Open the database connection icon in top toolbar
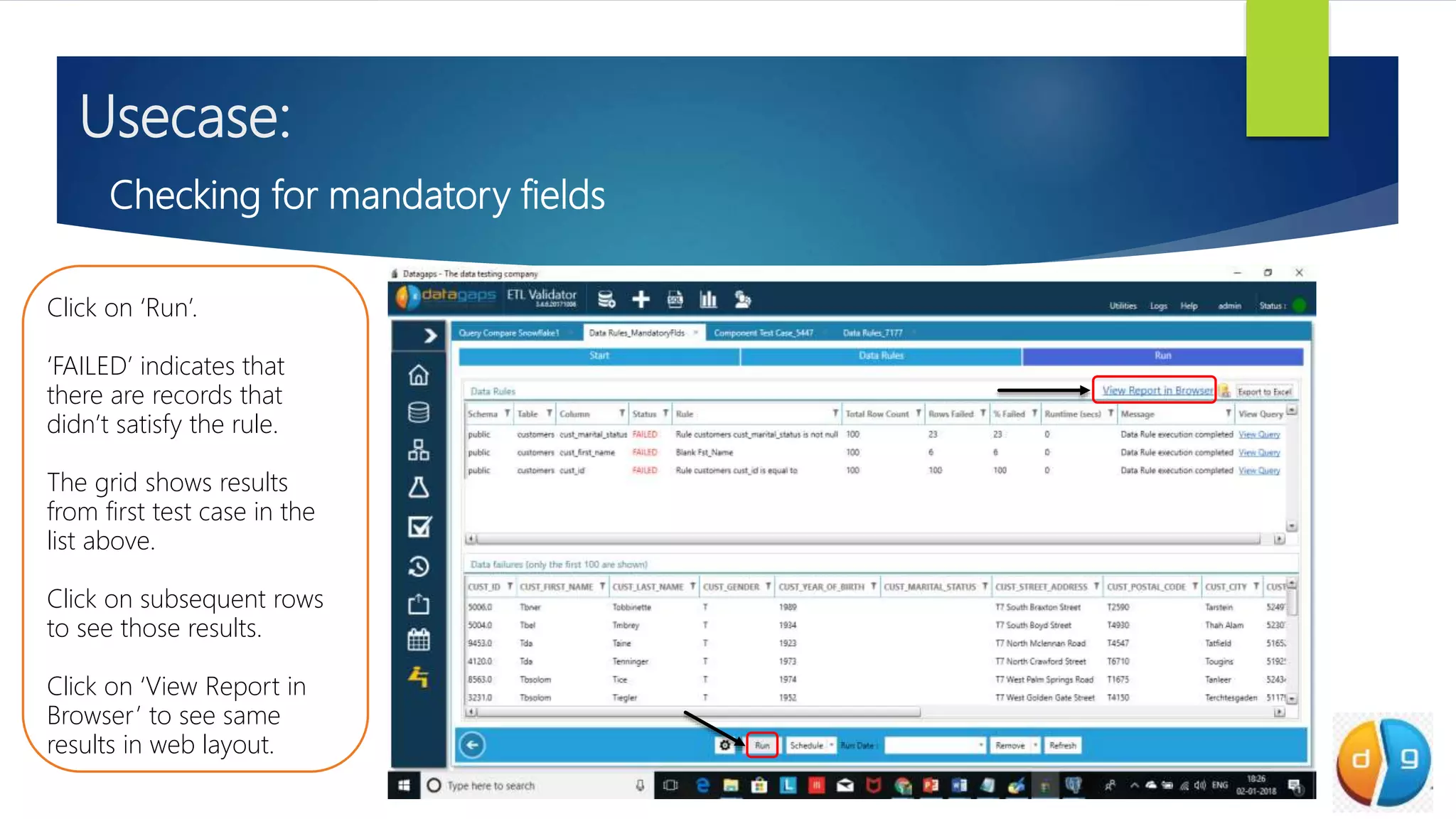This screenshot has height=819, width=1456. pyautogui.click(x=606, y=299)
